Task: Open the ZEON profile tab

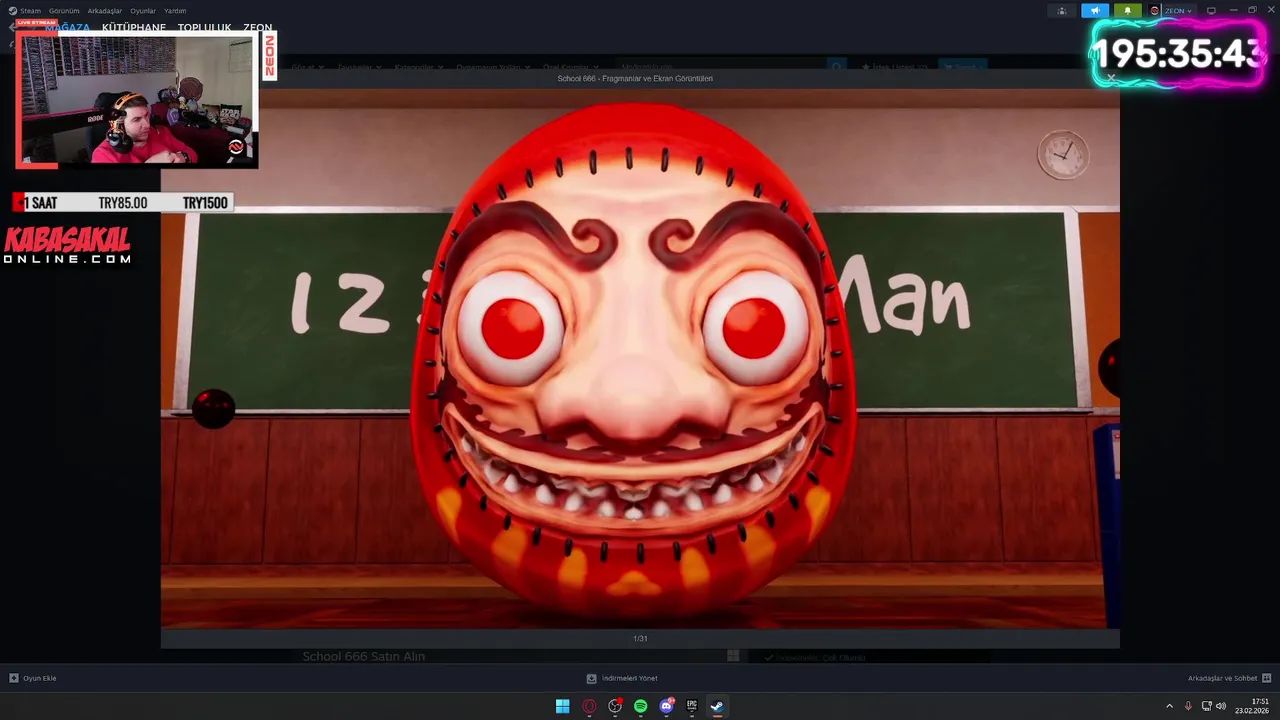Action: (258, 28)
